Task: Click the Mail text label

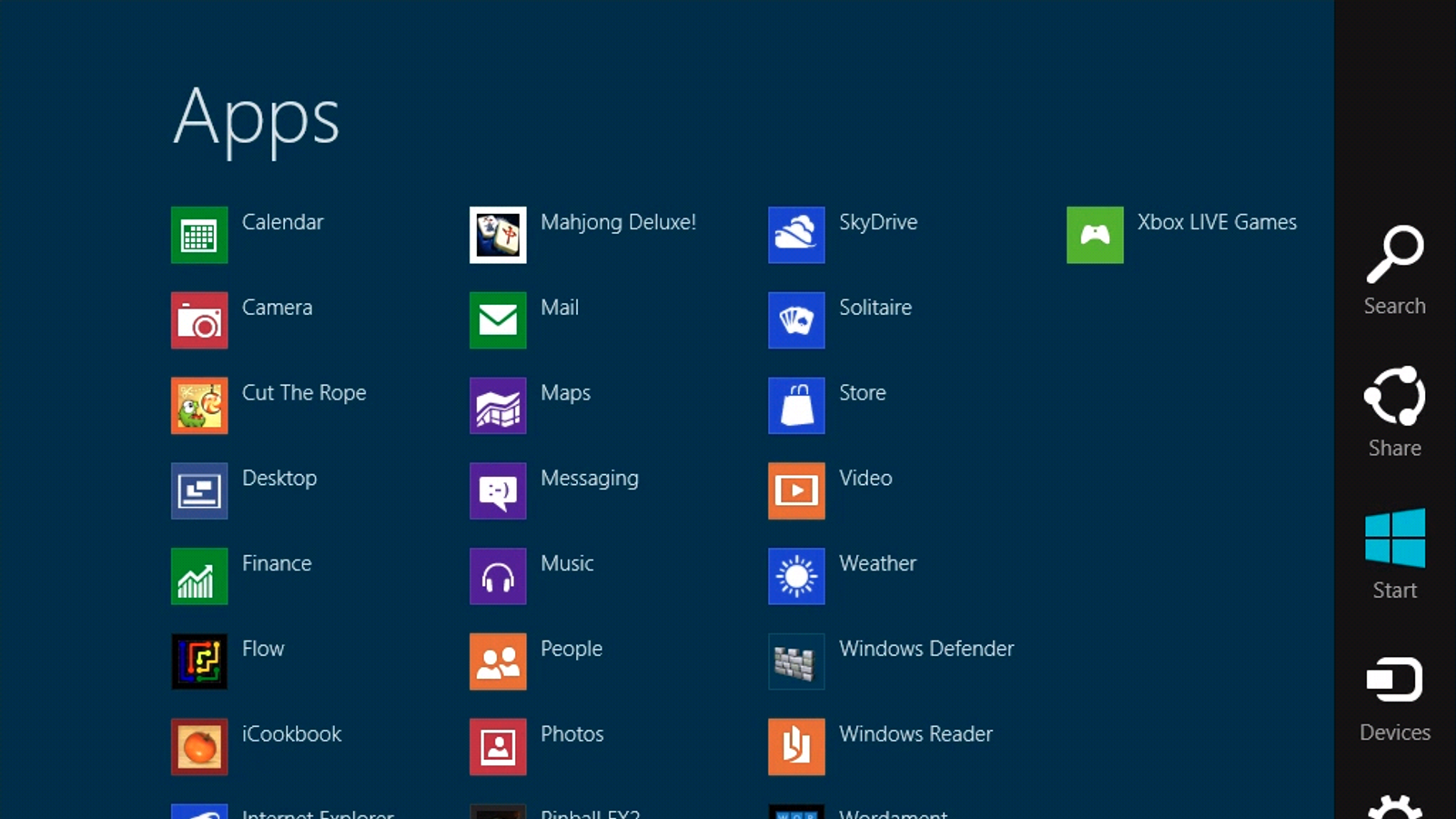Action: 560,308
